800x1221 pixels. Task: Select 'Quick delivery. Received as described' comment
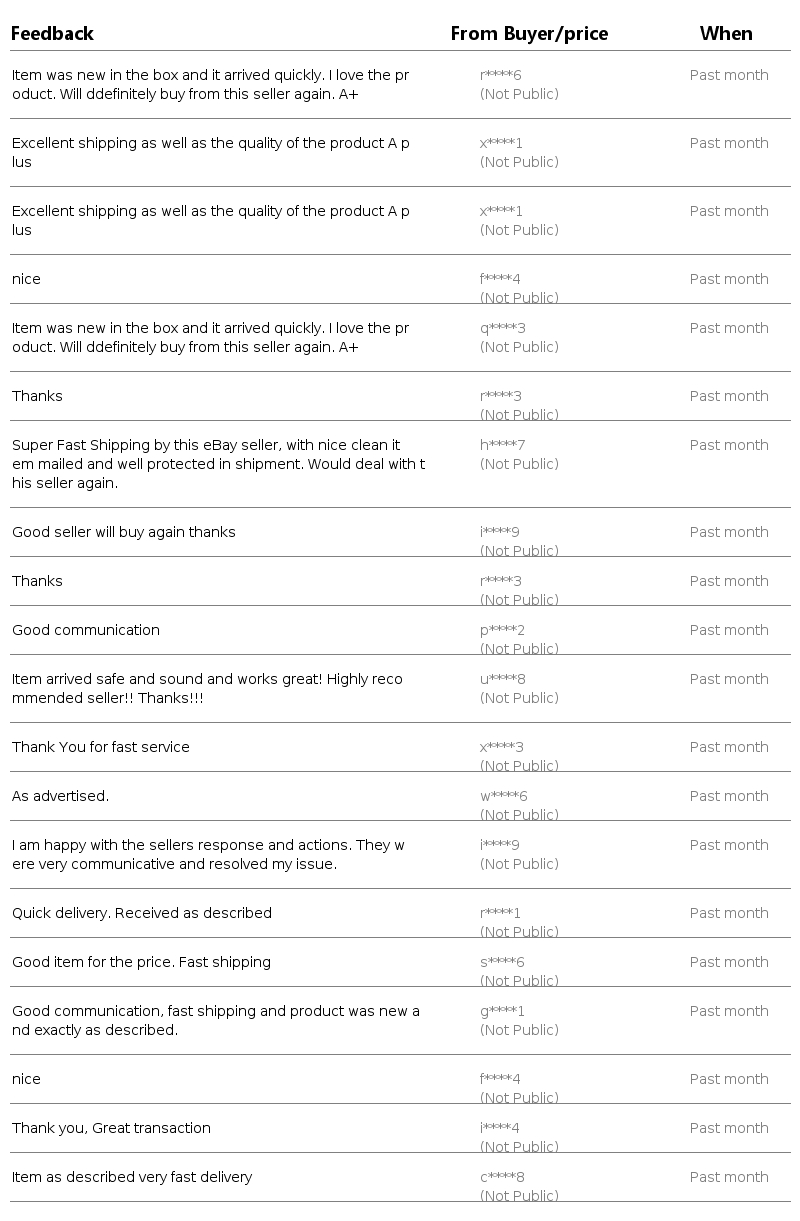point(142,913)
